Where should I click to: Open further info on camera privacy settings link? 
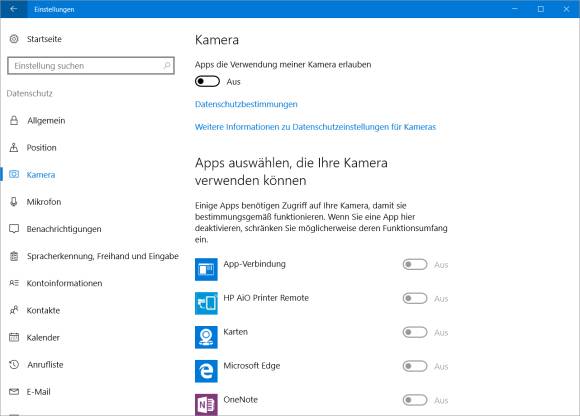[315, 127]
